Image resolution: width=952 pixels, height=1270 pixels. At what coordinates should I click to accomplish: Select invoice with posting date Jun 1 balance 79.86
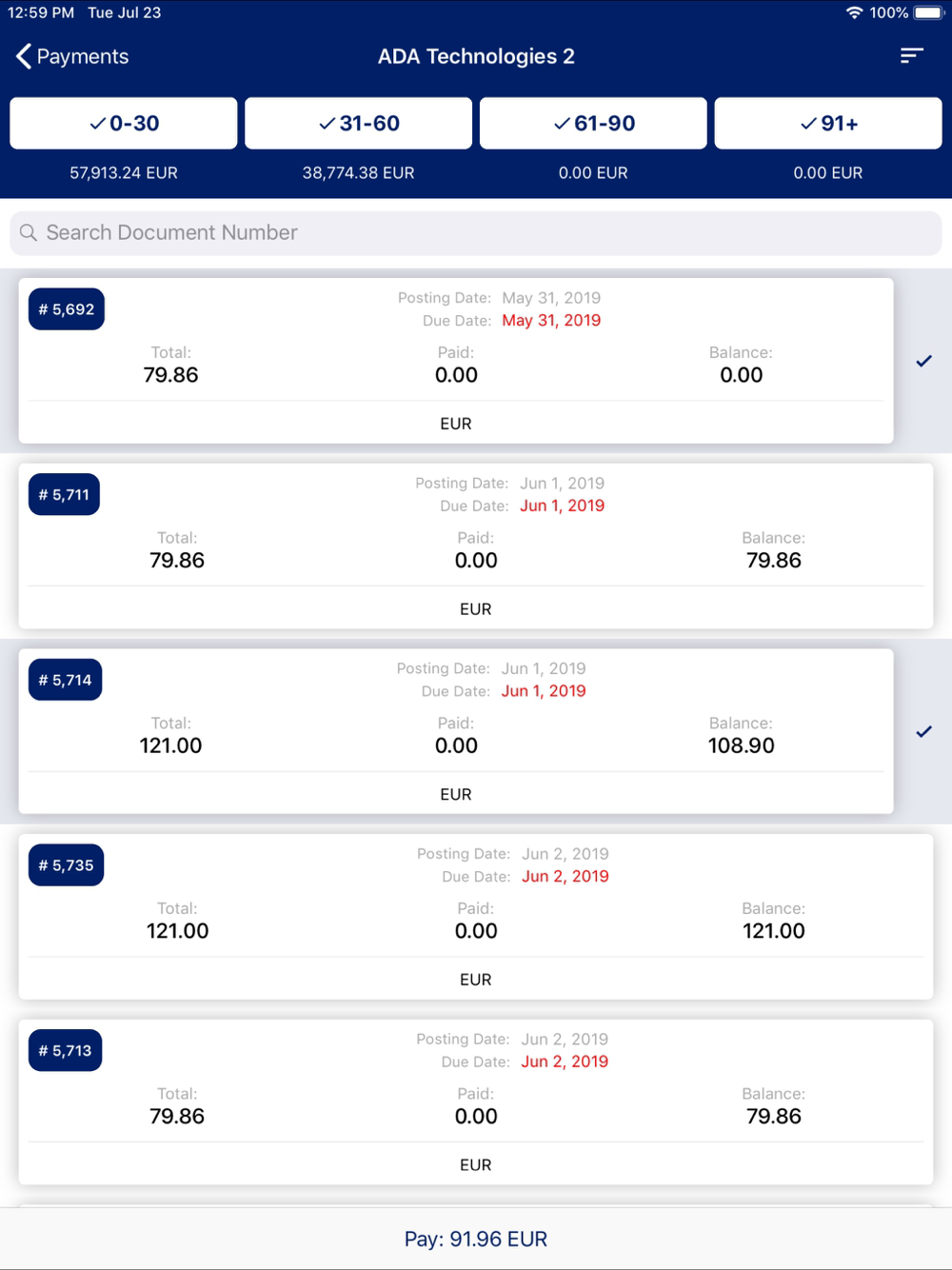476,546
